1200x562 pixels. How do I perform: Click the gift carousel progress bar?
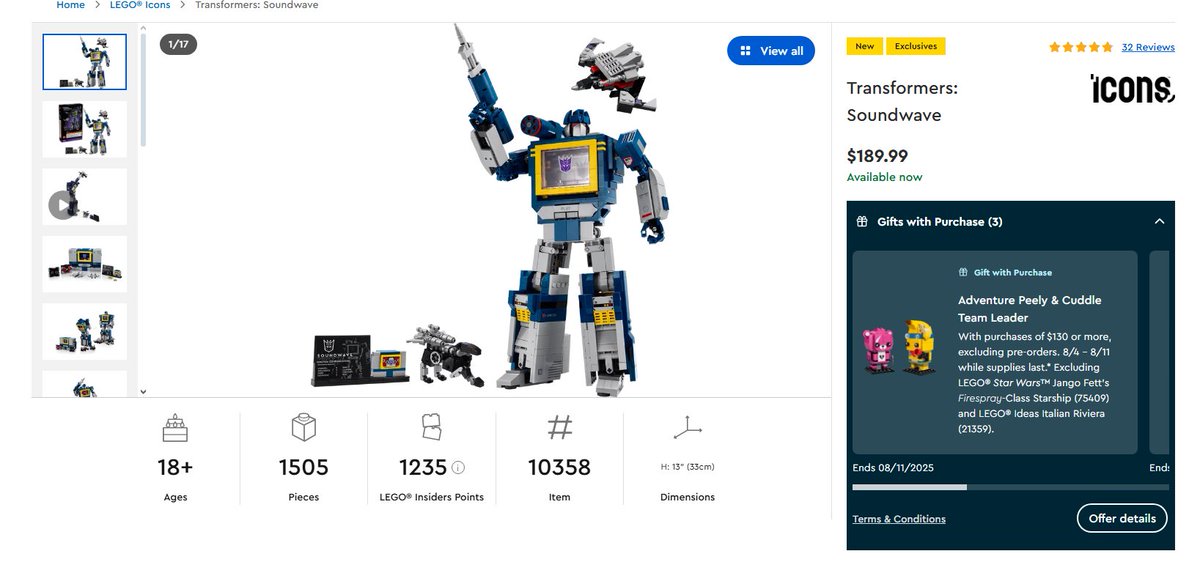[1010, 487]
